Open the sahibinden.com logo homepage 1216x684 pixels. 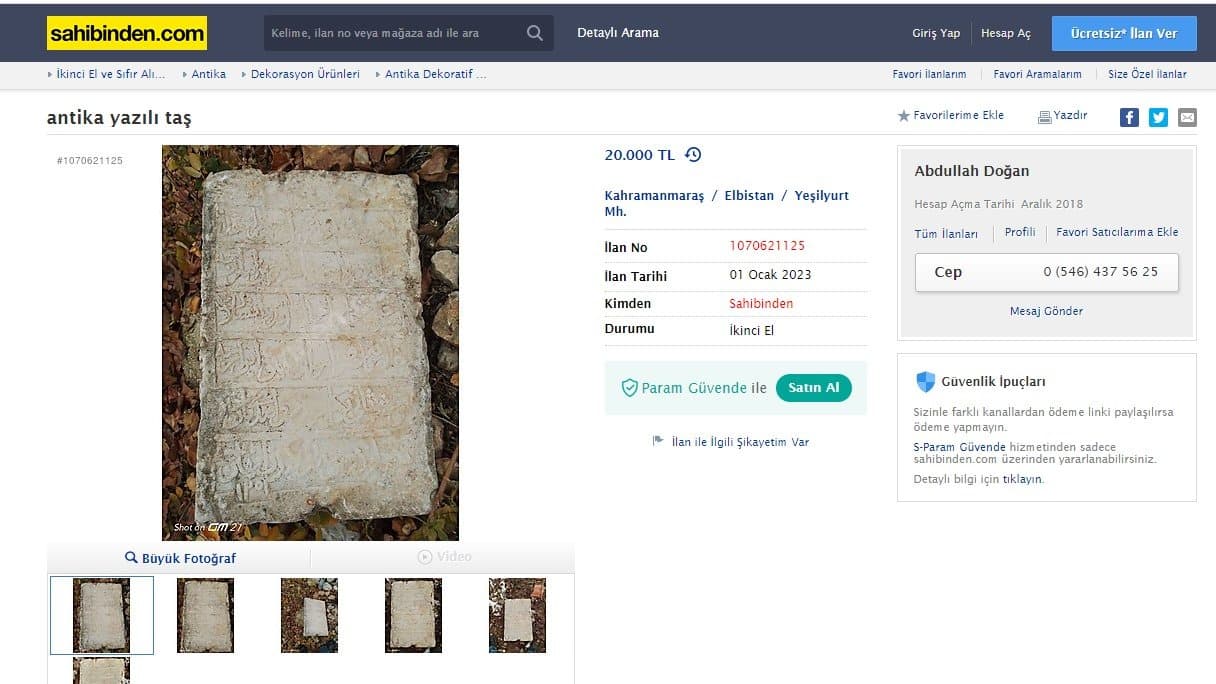coord(127,33)
